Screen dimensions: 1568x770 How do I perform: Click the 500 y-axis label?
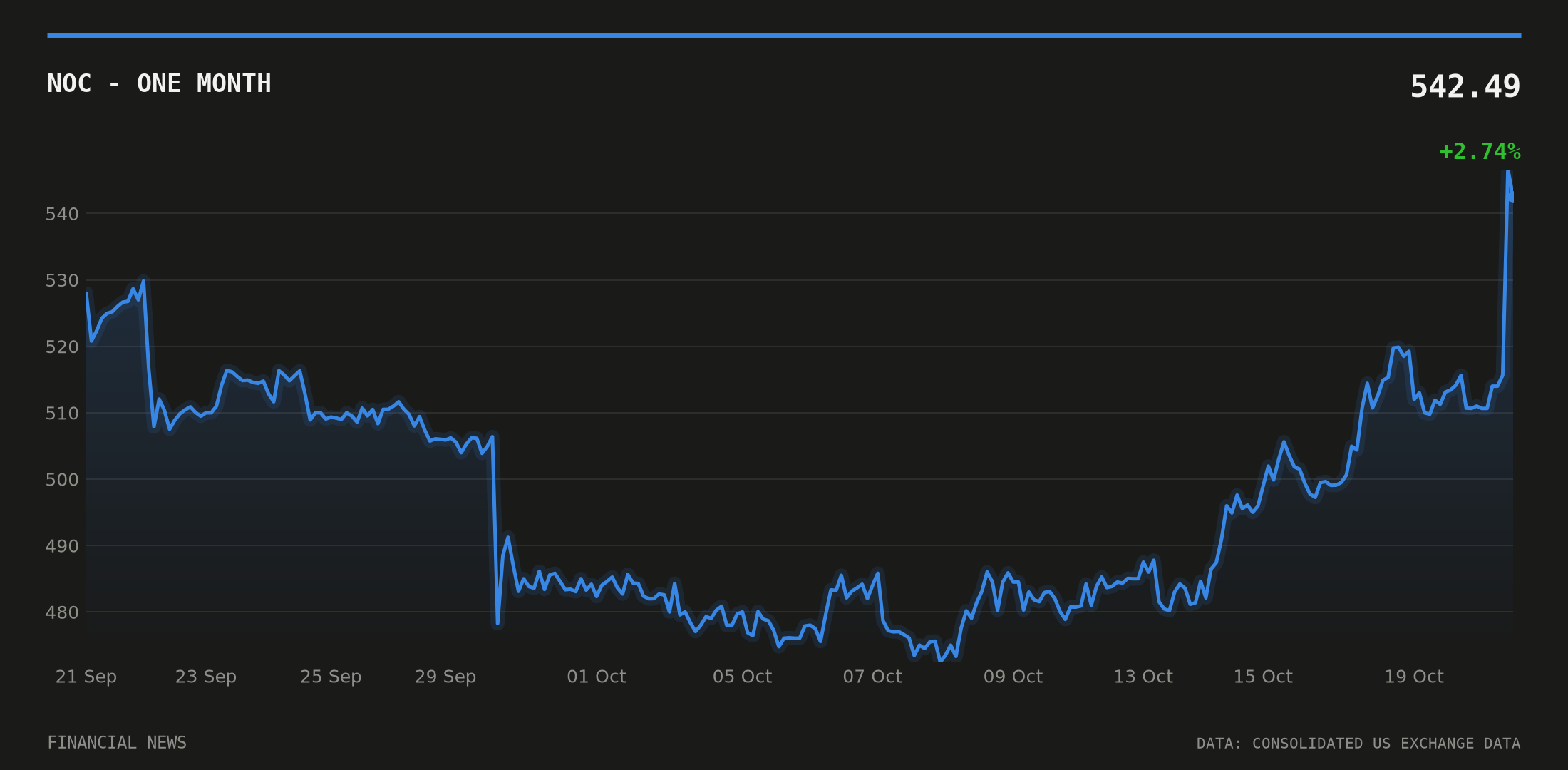click(x=62, y=480)
